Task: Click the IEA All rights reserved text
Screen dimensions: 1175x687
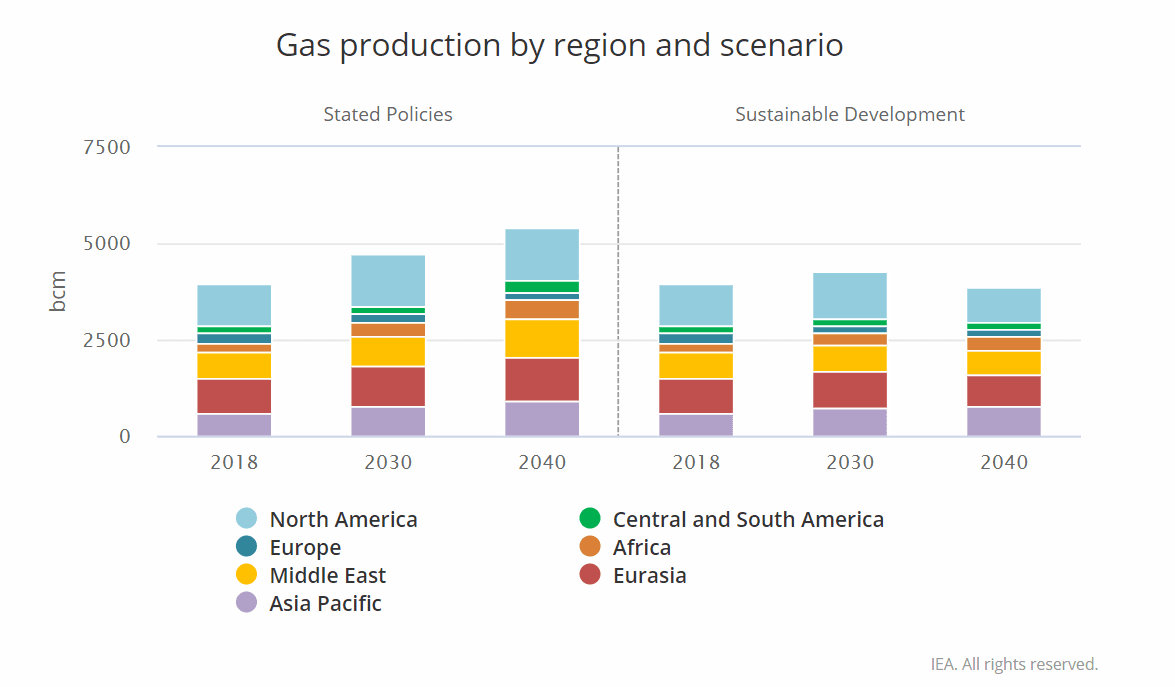Action: 1014,664
